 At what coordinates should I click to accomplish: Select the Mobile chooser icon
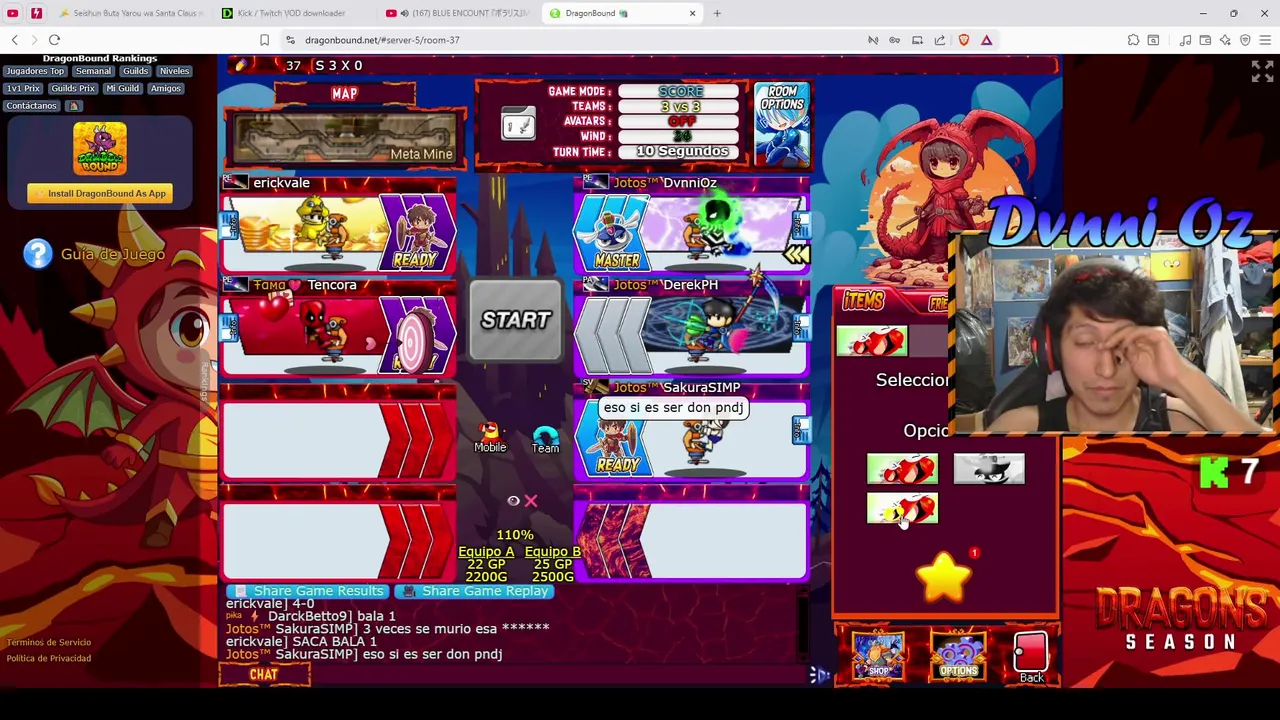[x=489, y=437]
